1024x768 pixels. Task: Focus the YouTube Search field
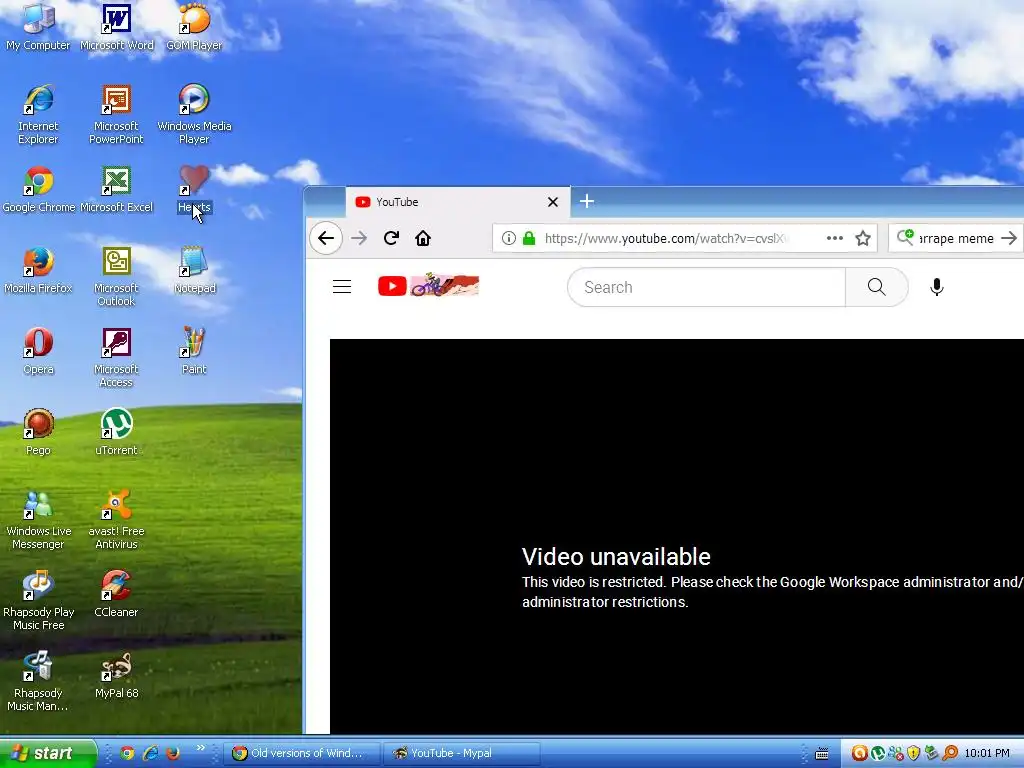pos(706,287)
